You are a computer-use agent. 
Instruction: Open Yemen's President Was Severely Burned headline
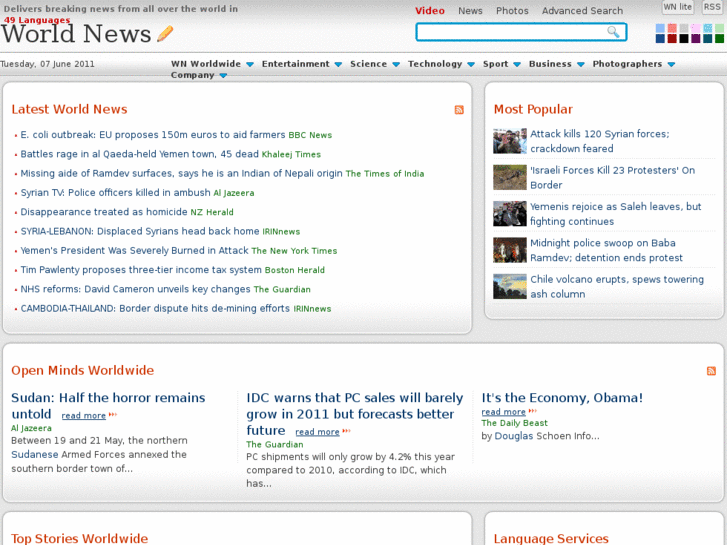coord(134,250)
